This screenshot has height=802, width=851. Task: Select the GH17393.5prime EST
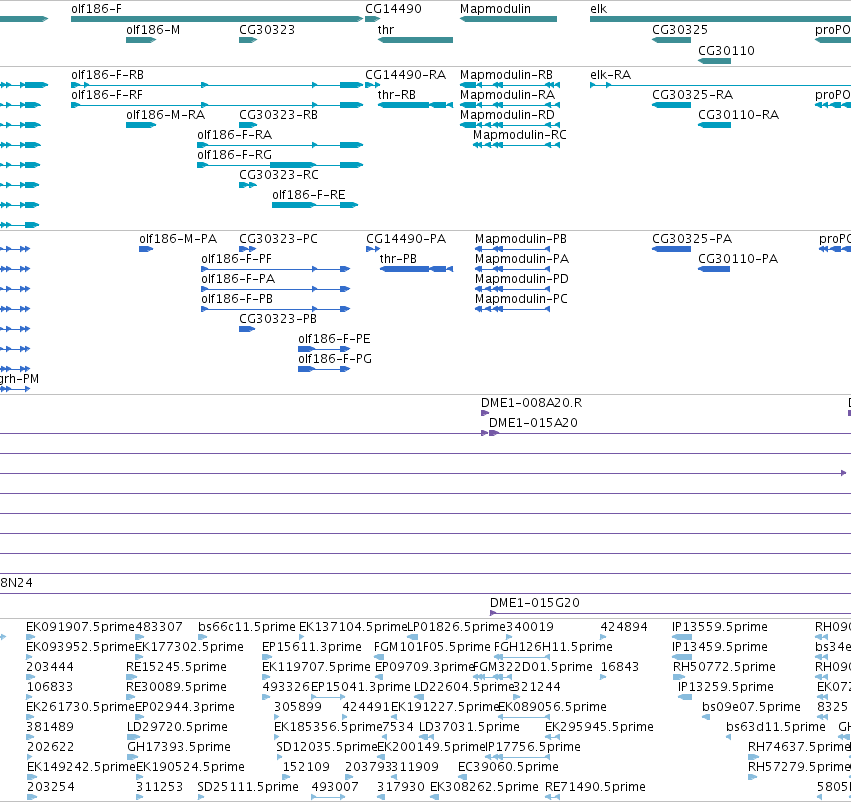coord(131,757)
